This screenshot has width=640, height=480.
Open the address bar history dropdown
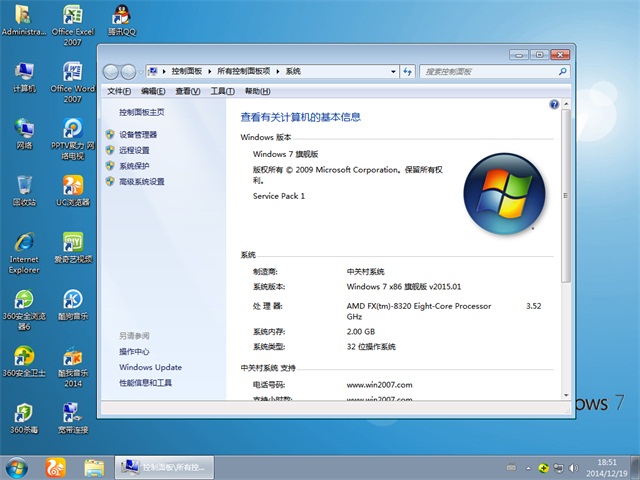[x=393, y=71]
